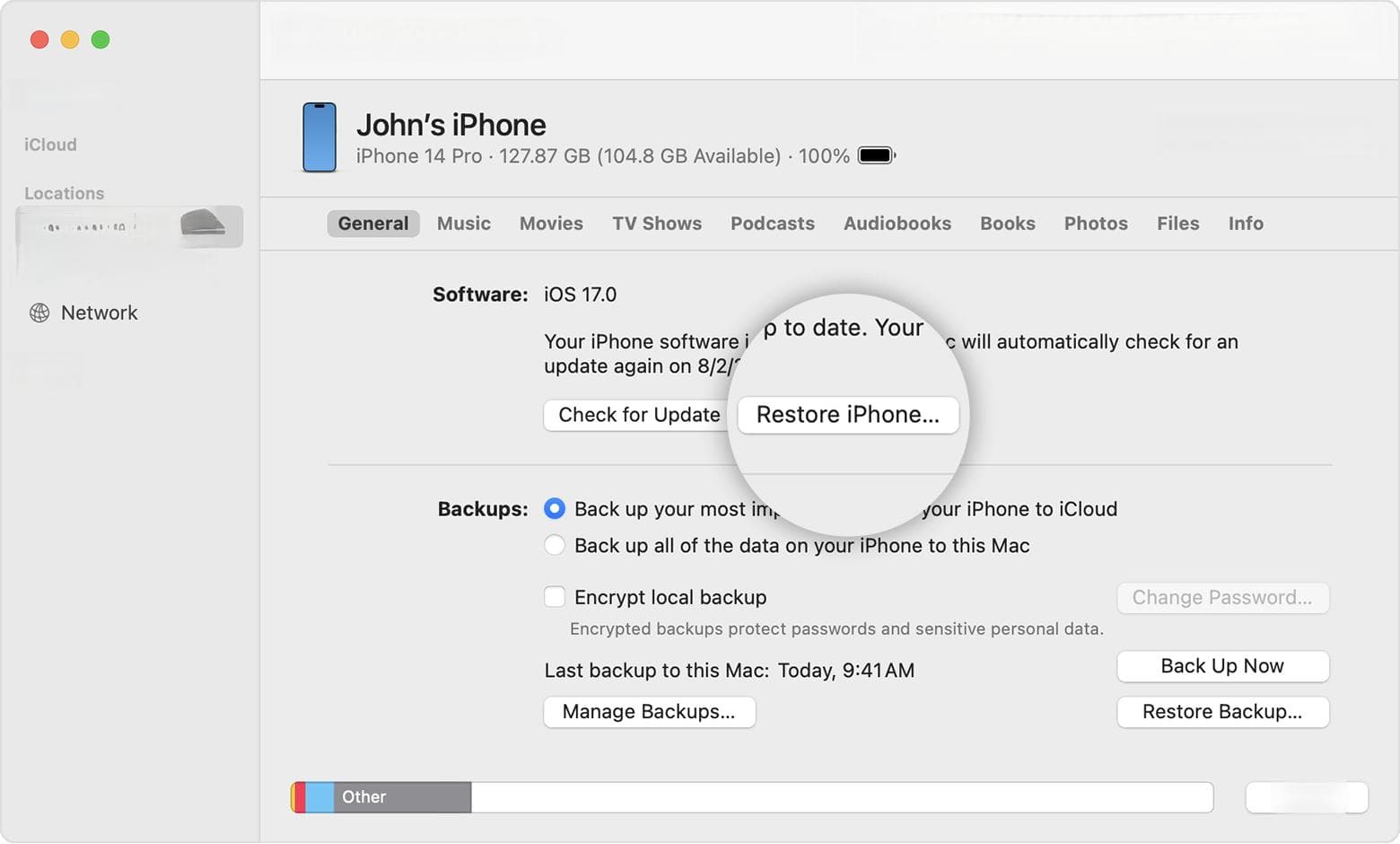Click the green window zoom button
The image size is (1400, 844).
click(101, 40)
